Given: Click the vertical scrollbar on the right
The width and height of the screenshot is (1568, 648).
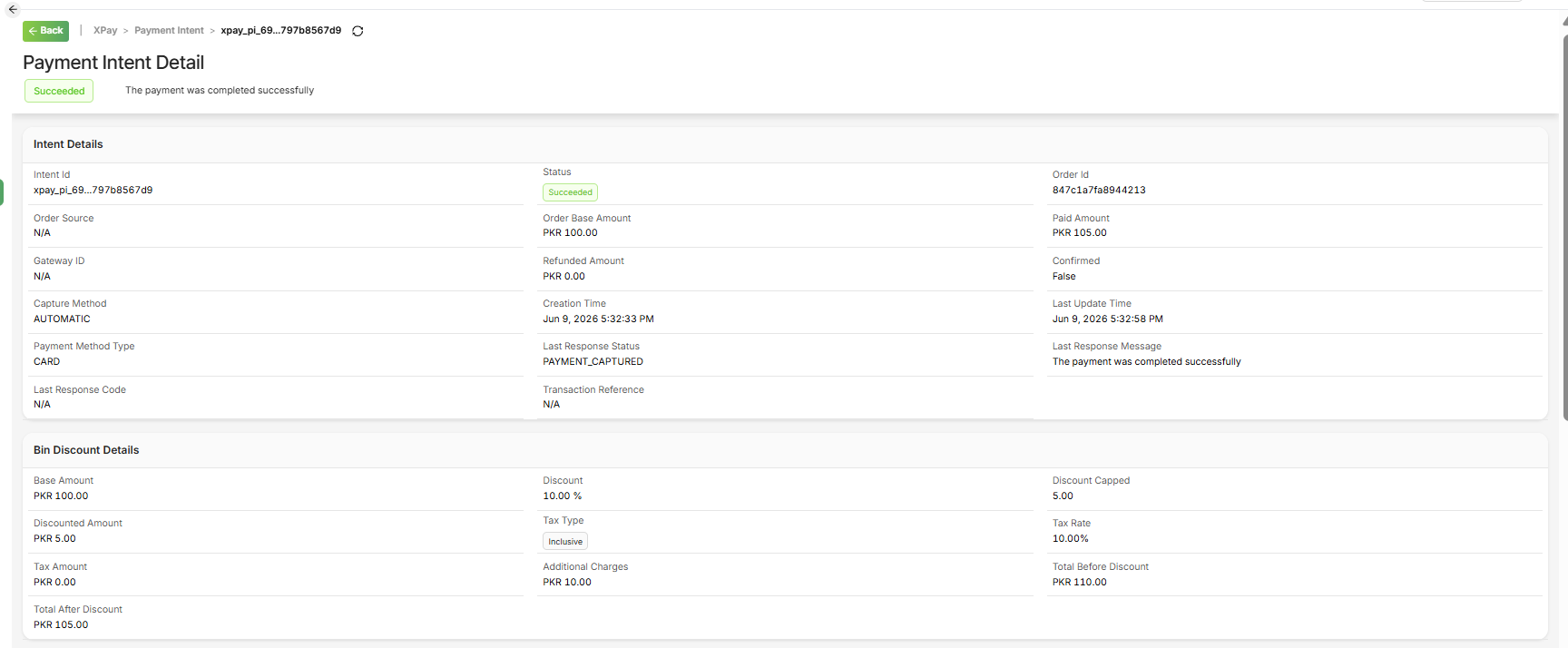Looking at the screenshot, I should 1564,227.
